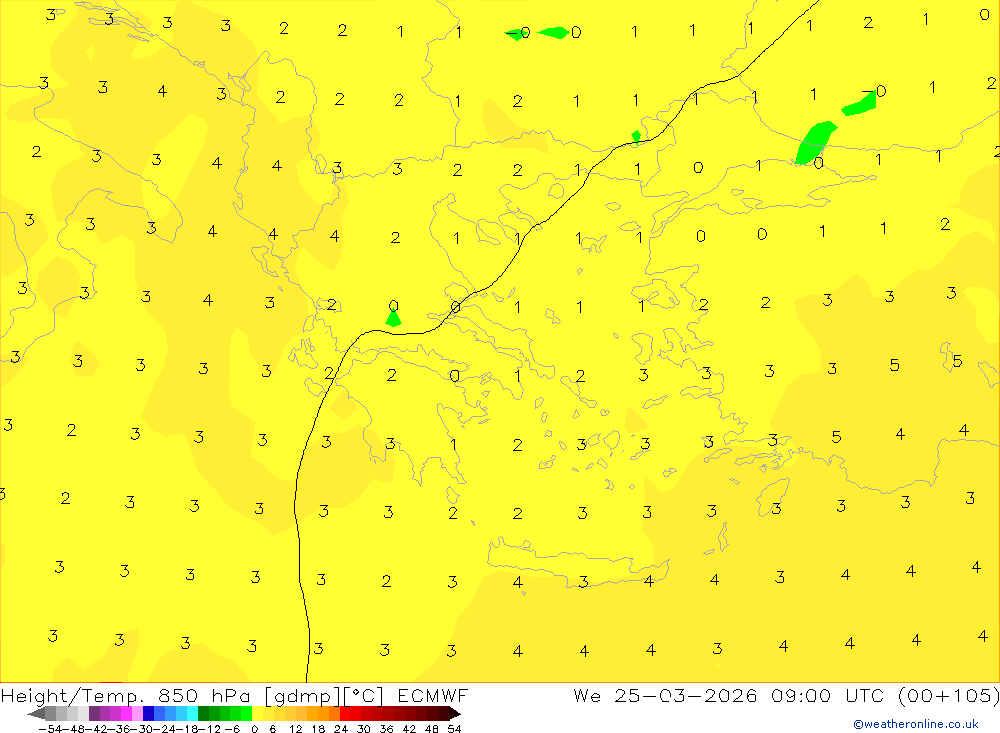Screen dimensions: 1000x733
Task: Click the legend value "6" (positive)
Action: [272, 729]
